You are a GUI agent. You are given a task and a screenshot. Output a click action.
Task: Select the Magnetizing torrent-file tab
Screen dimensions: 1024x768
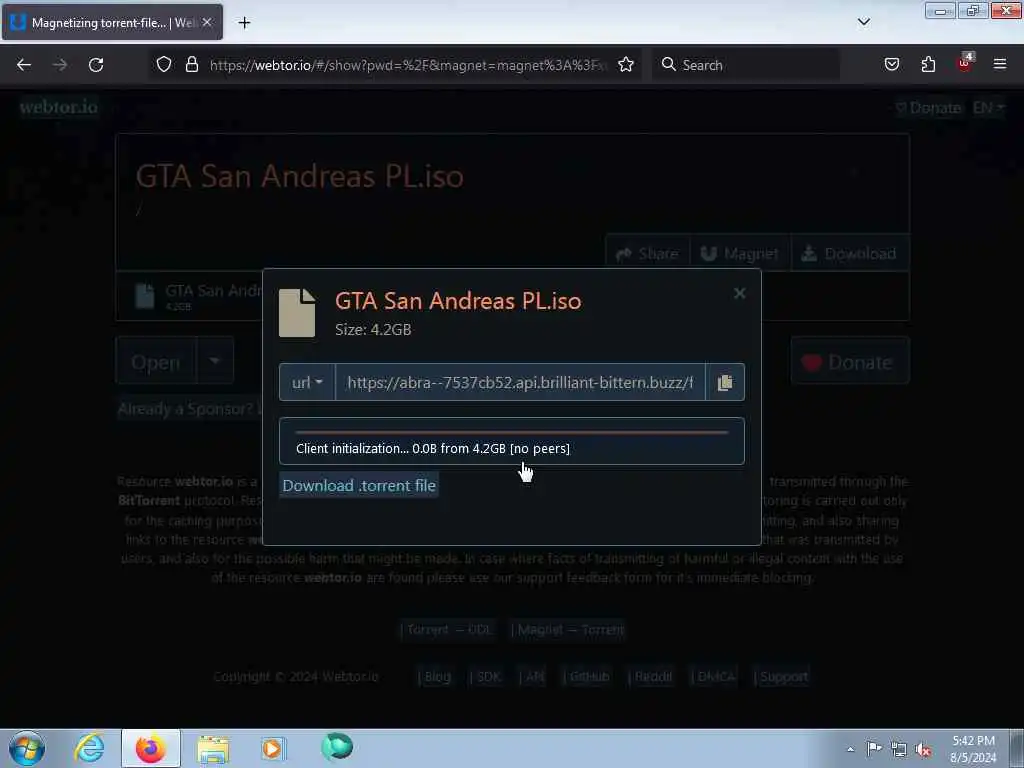(112, 22)
